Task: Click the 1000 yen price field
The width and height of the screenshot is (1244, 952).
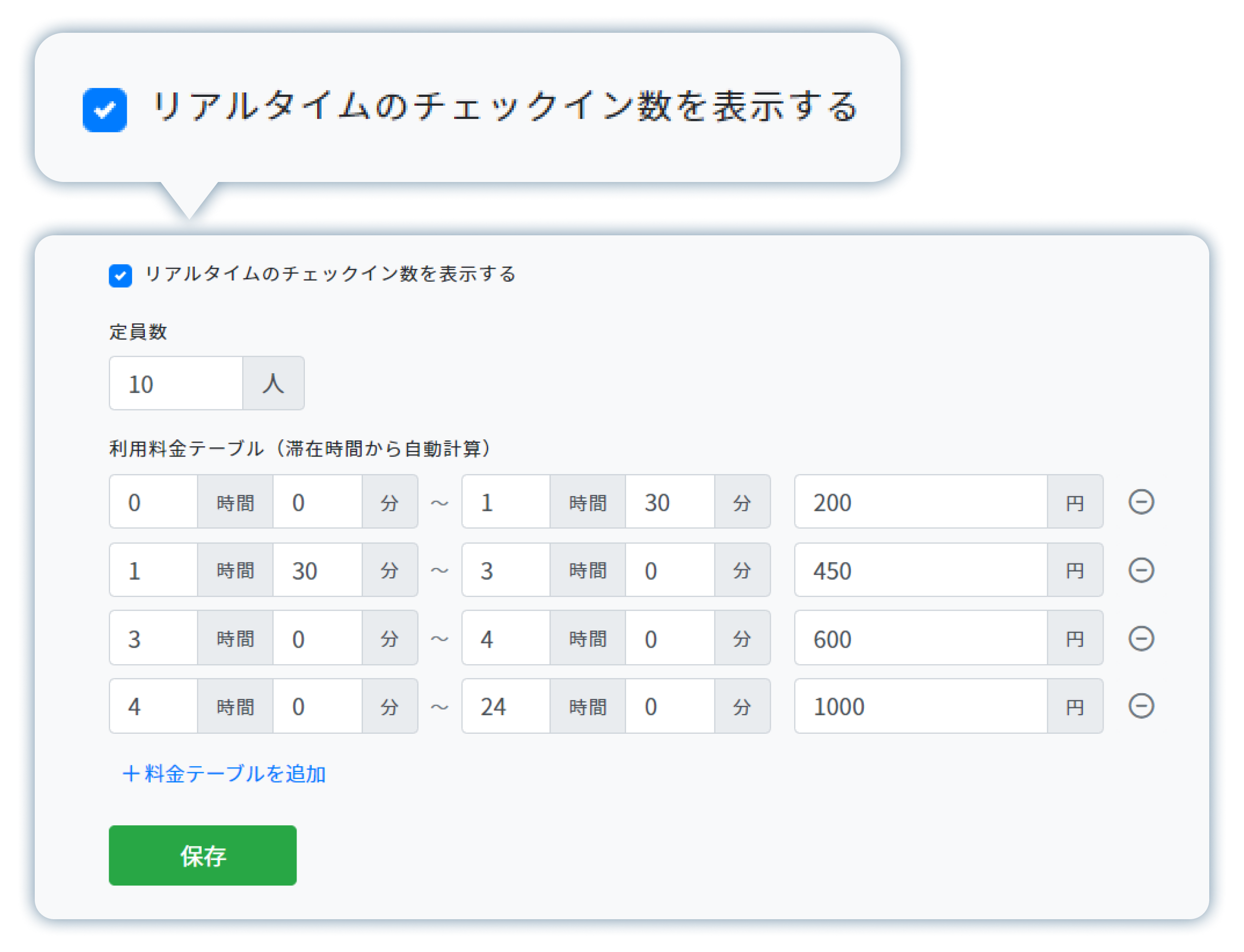Action: point(921,706)
